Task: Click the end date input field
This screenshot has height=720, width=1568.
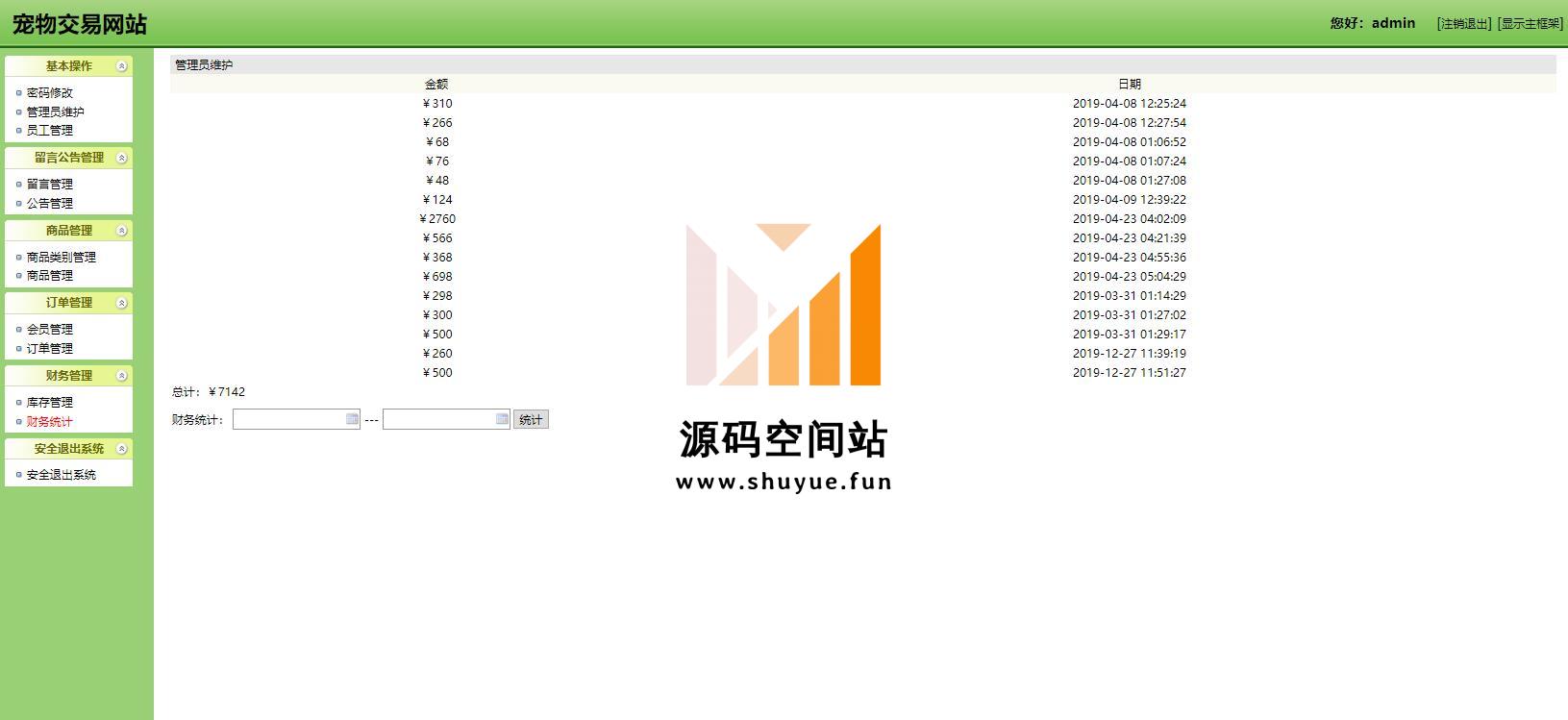Action: pyautogui.click(x=446, y=419)
